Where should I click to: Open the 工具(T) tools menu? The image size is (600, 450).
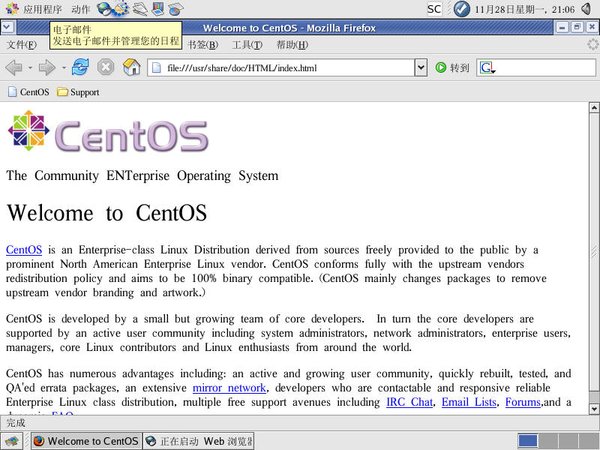[247, 45]
